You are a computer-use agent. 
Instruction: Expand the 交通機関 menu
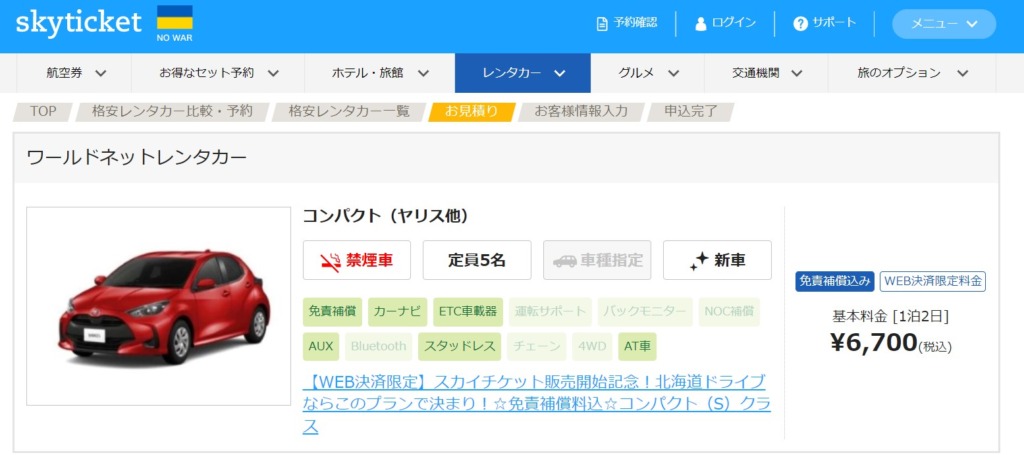(766, 73)
